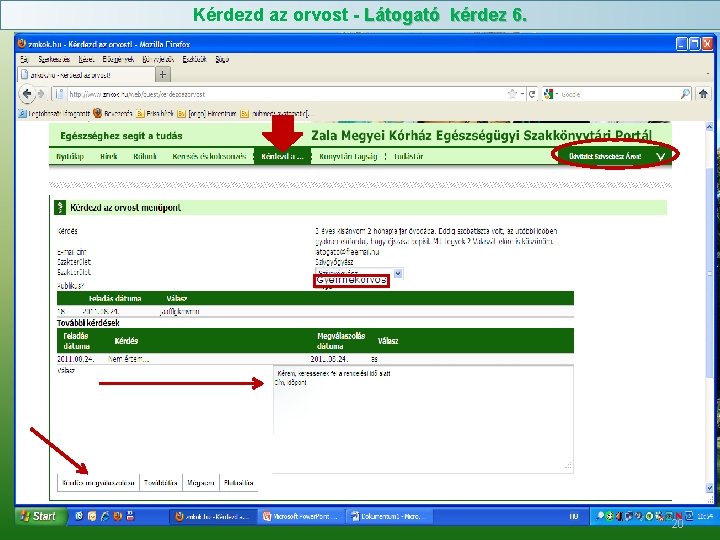Viewport: 720px width, 540px height.
Task: Select the zmkok.hu browser tab
Action: [x=86, y=74]
